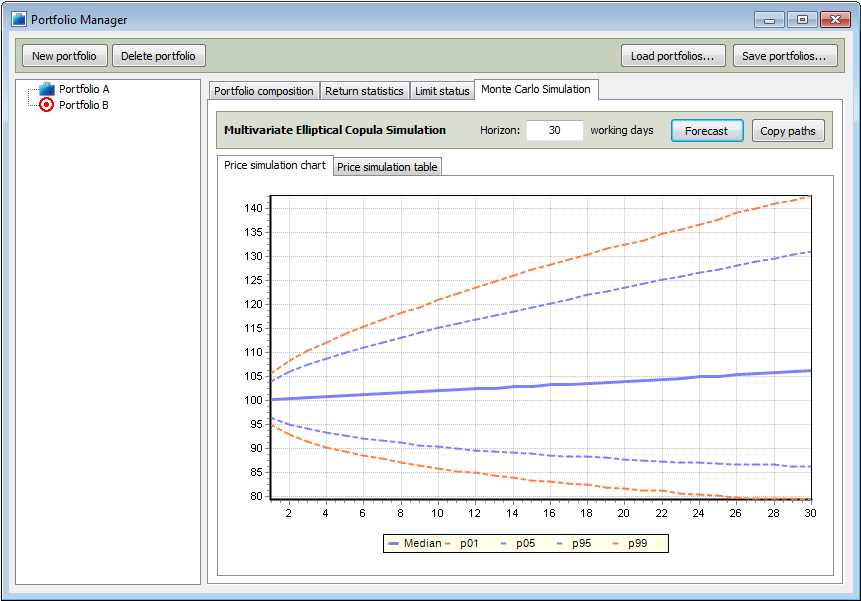This screenshot has width=861, height=601.
Task: Click the p95 legend entry
Action: 574,543
